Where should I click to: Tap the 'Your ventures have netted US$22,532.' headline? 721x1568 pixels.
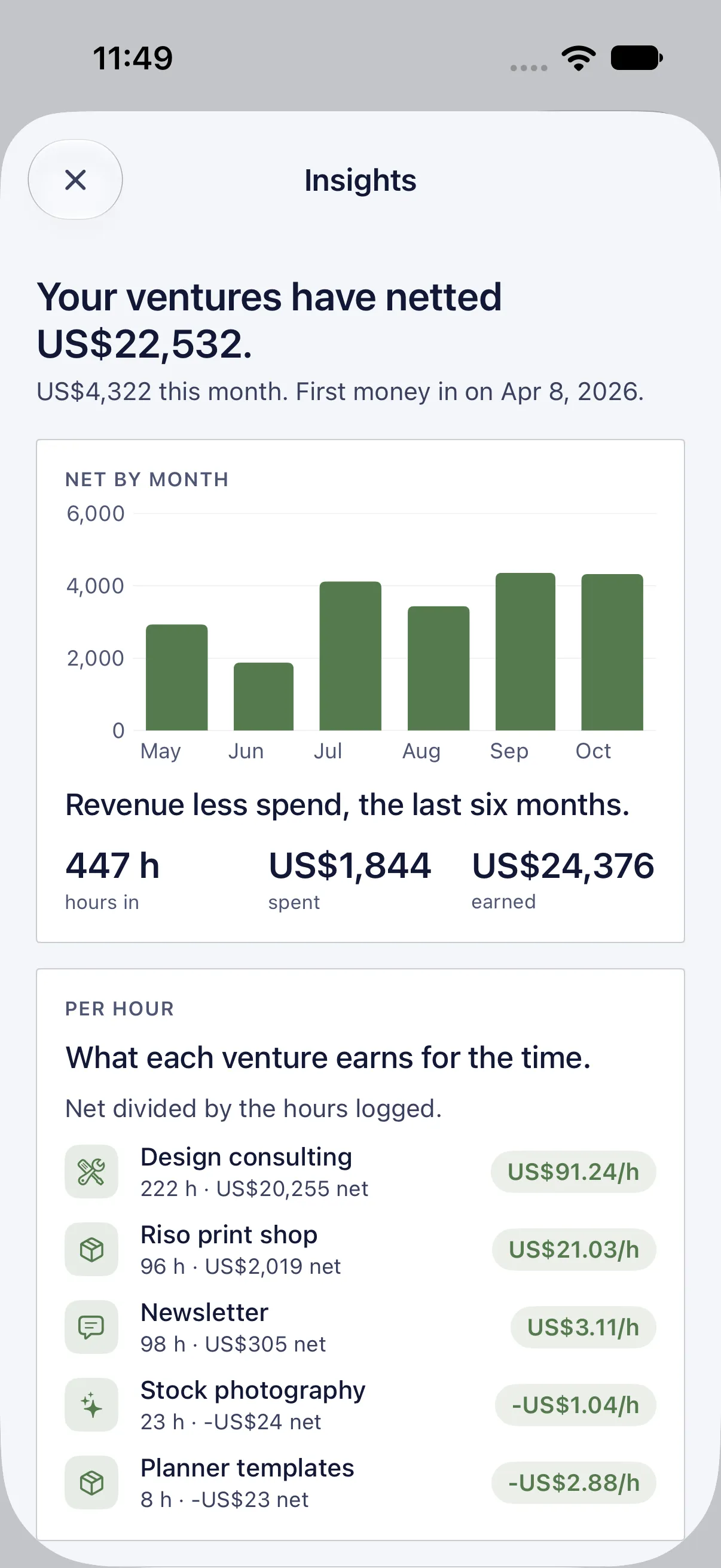(x=269, y=320)
